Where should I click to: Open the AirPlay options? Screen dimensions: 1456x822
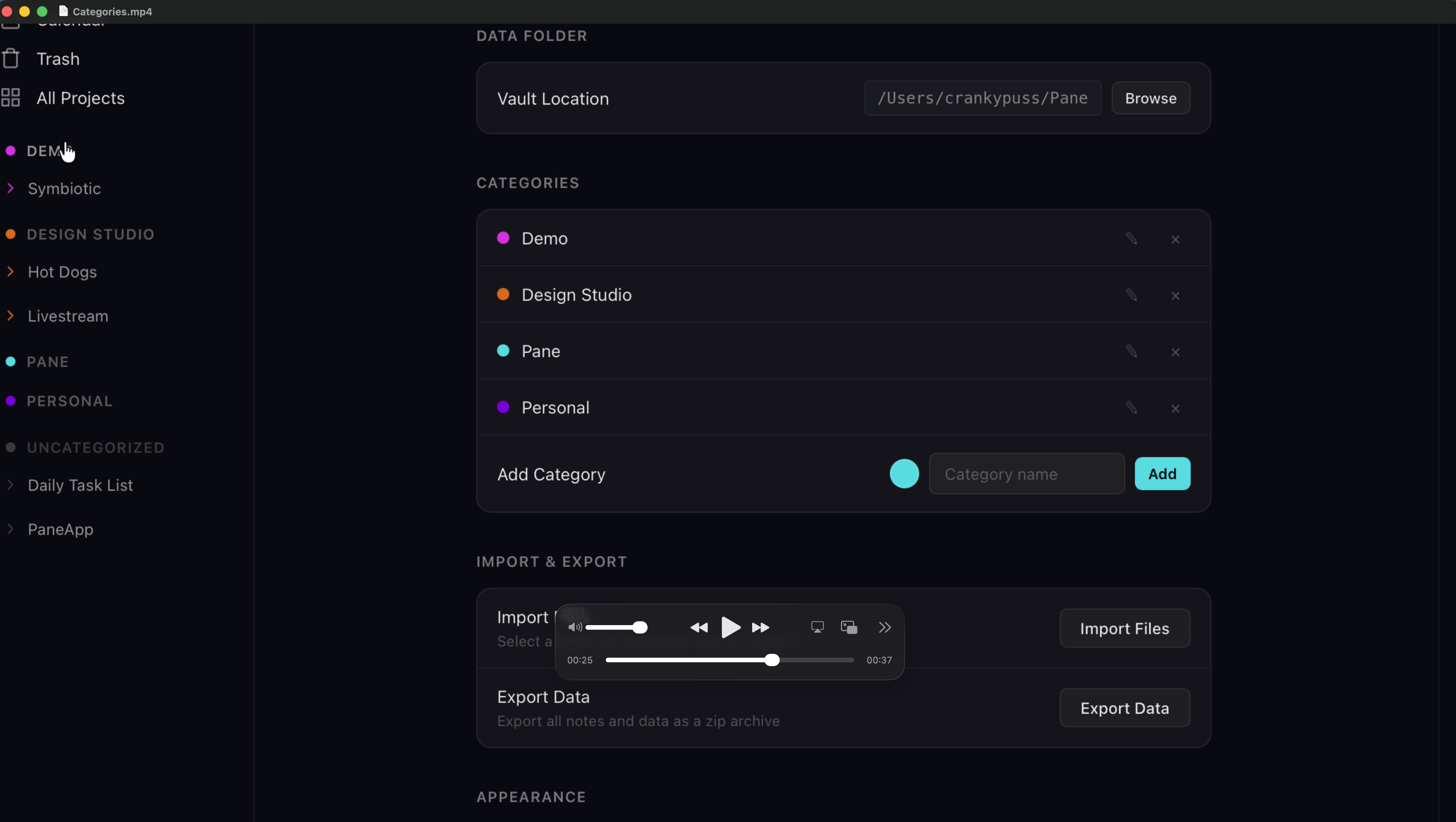[817, 627]
